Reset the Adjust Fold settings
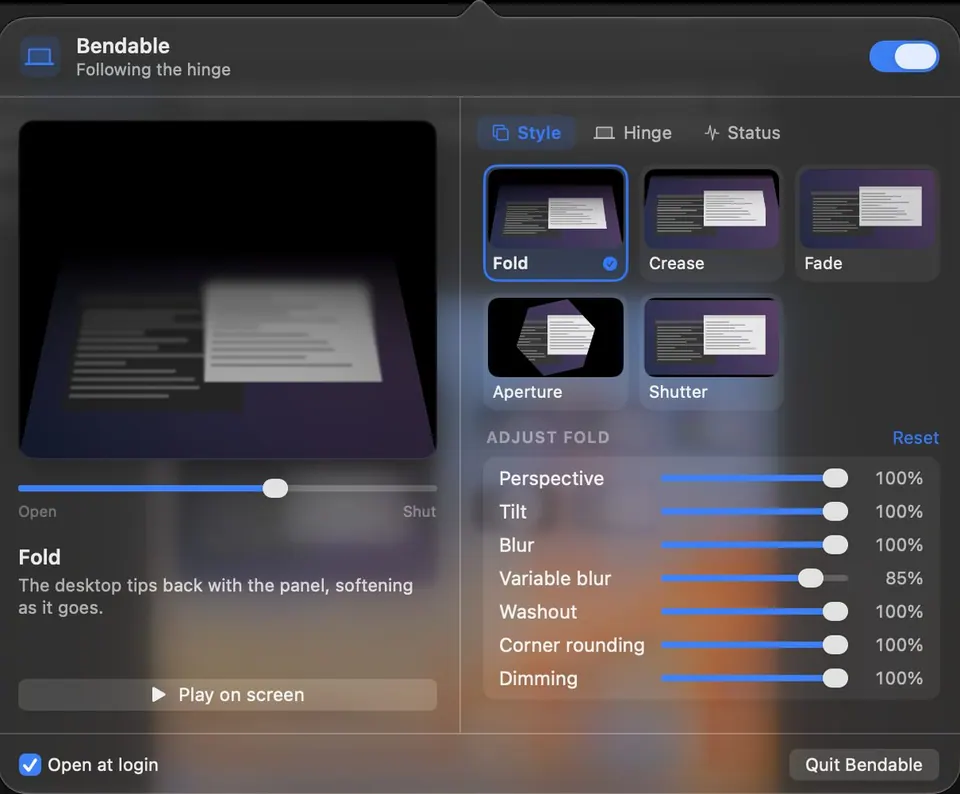 [x=915, y=438]
